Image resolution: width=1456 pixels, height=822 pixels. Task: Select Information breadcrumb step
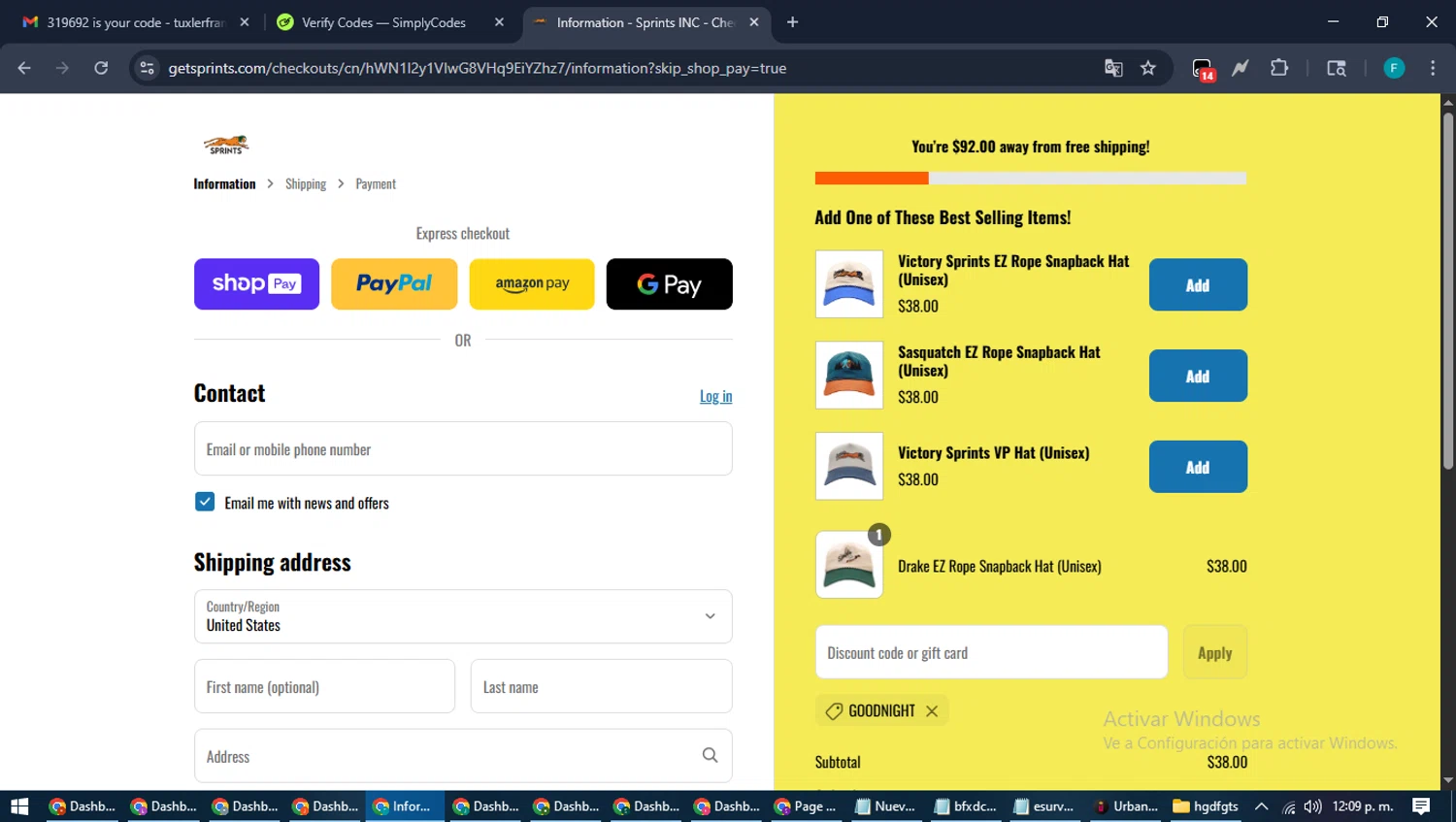pos(224,184)
